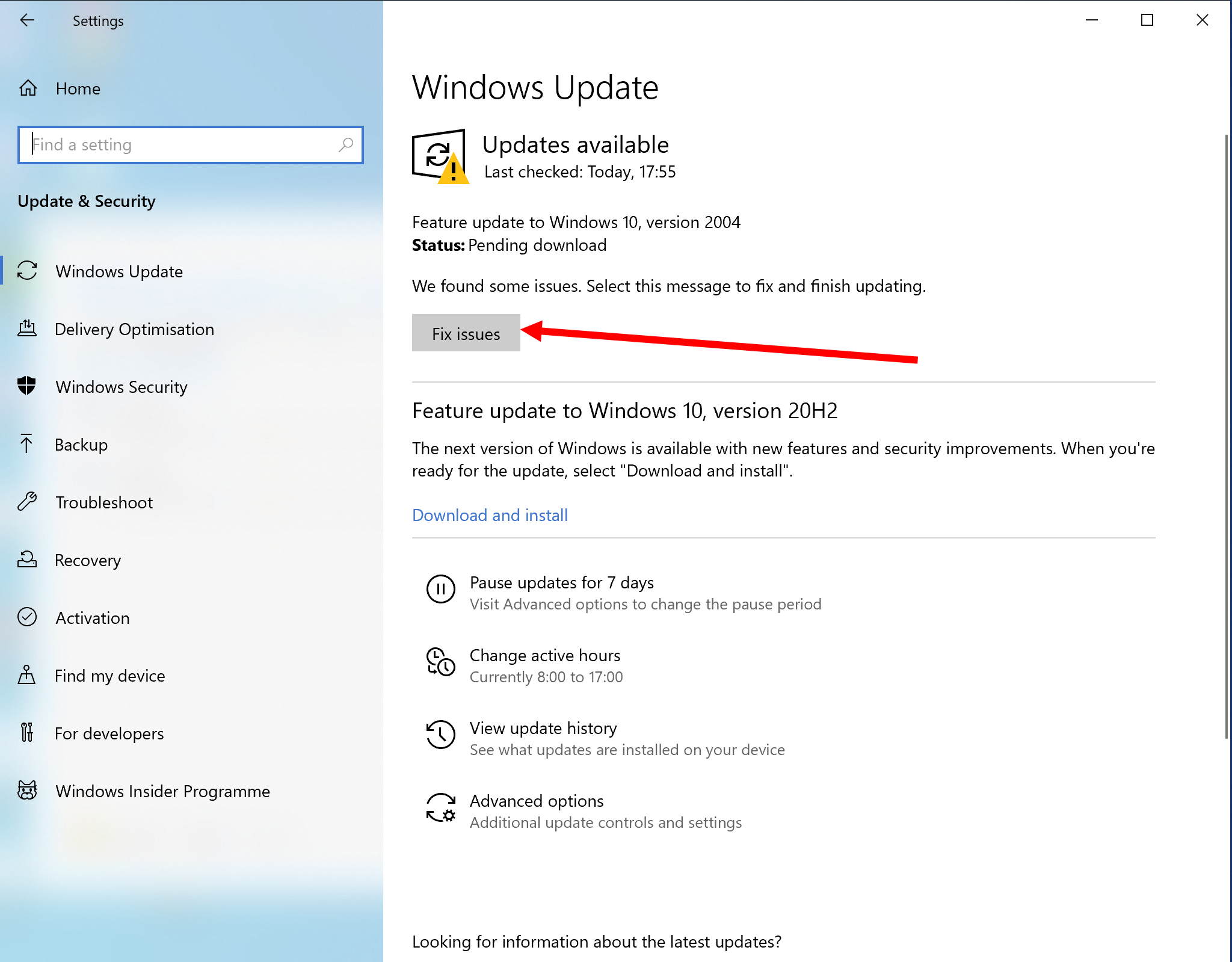Click the Advanced options gear-arrows icon

440,808
